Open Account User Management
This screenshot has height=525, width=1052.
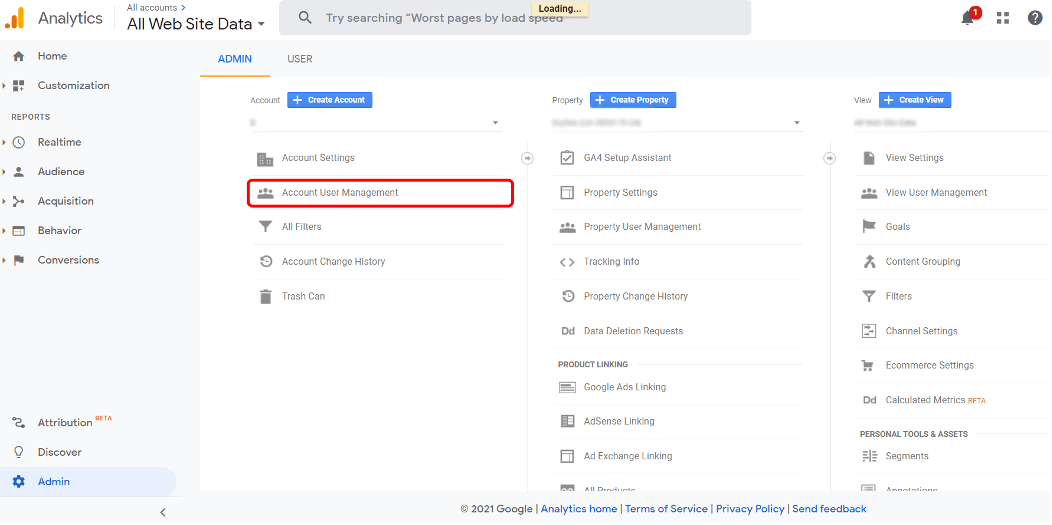coord(380,193)
